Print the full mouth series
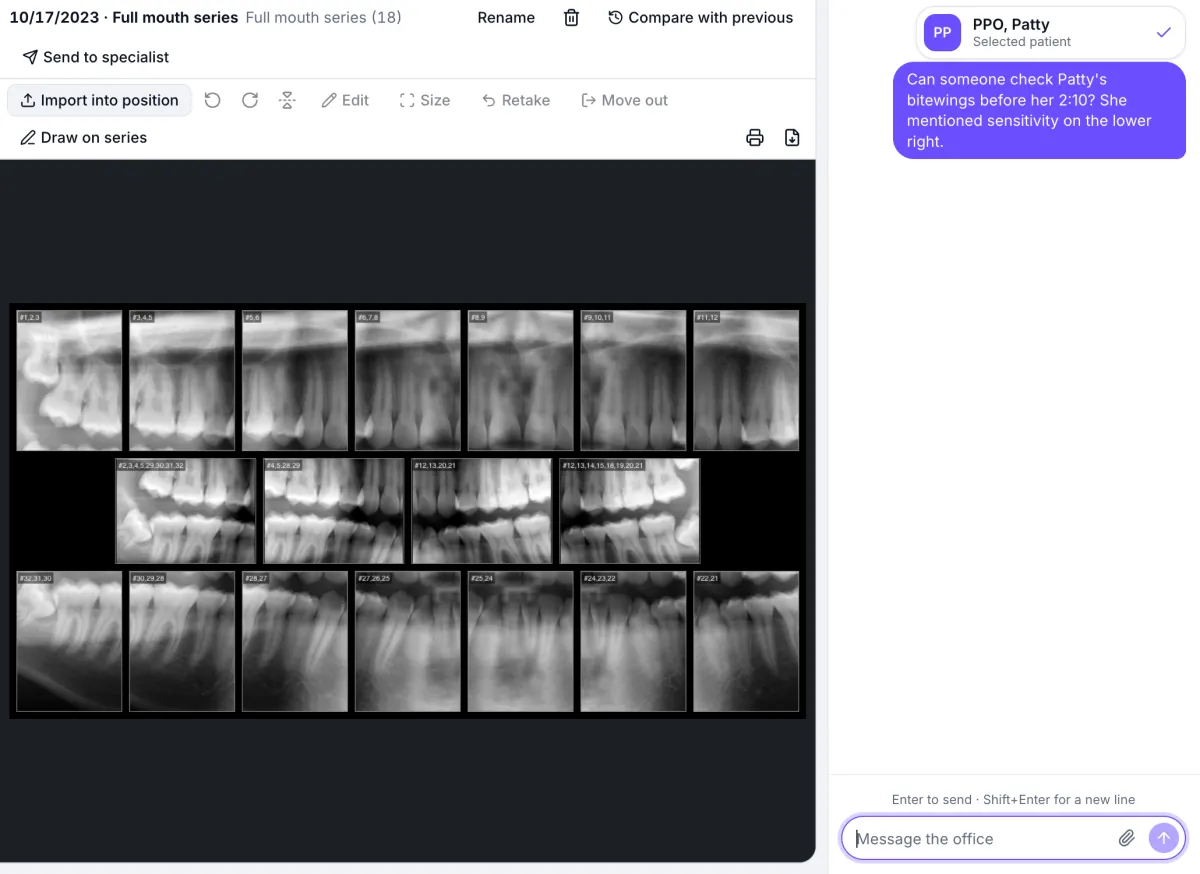1200x874 pixels. click(x=755, y=138)
